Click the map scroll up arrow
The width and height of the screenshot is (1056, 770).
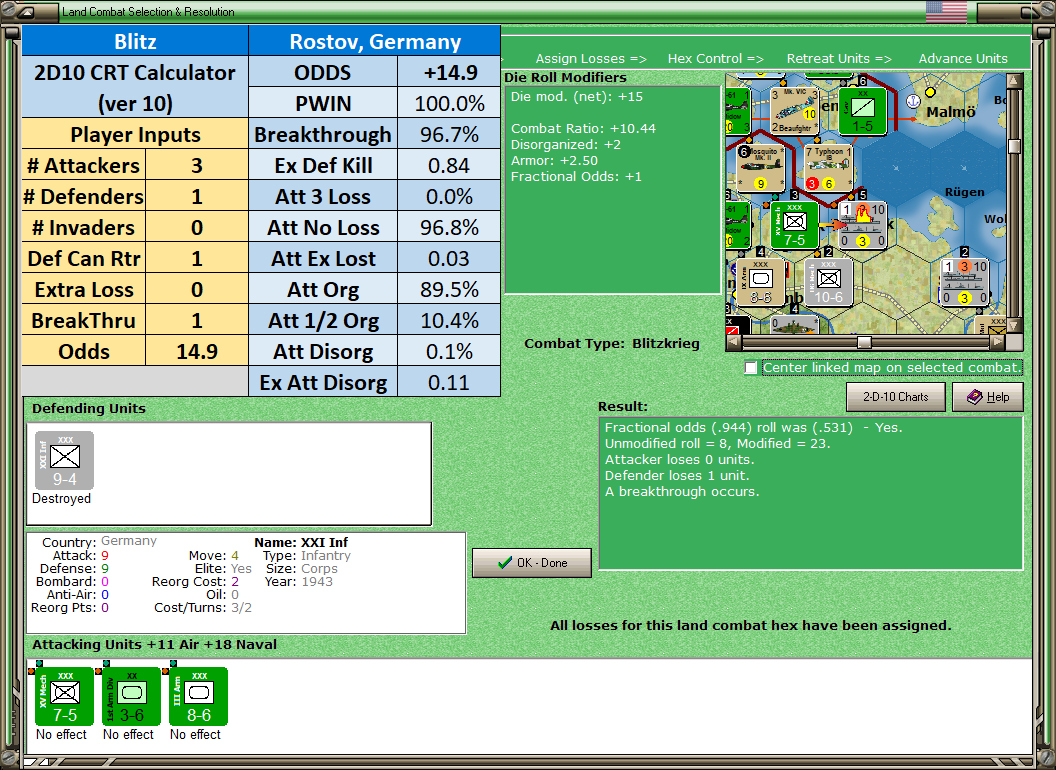[1014, 81]
